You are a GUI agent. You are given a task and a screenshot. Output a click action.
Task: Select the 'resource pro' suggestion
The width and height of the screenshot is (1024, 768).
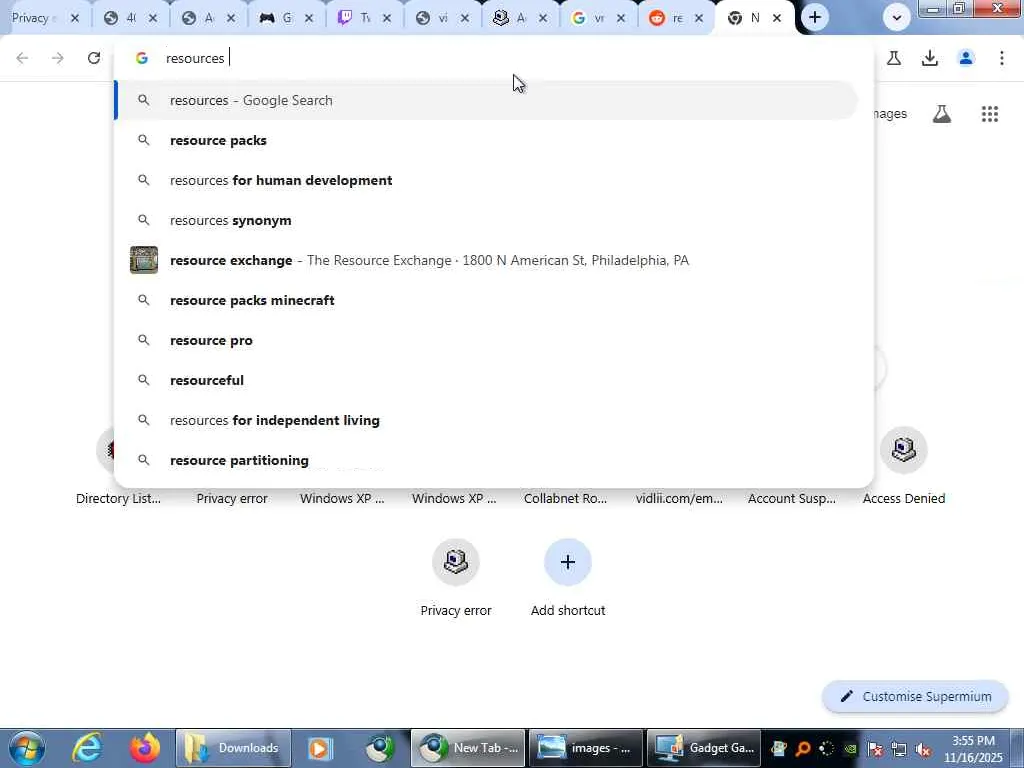487,340
